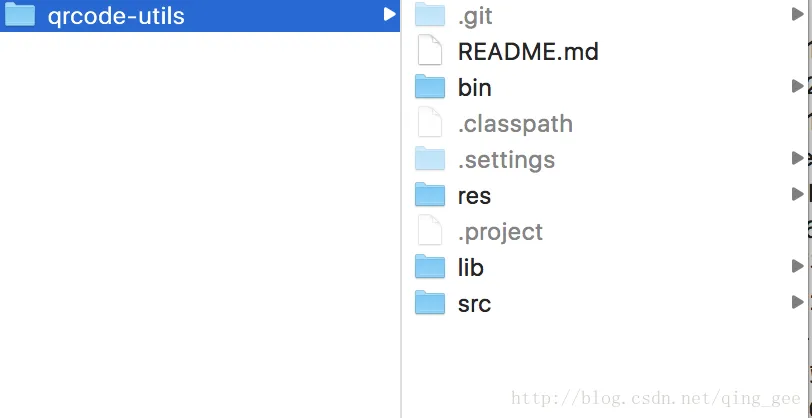Select the src folder name

click(474, 304)
